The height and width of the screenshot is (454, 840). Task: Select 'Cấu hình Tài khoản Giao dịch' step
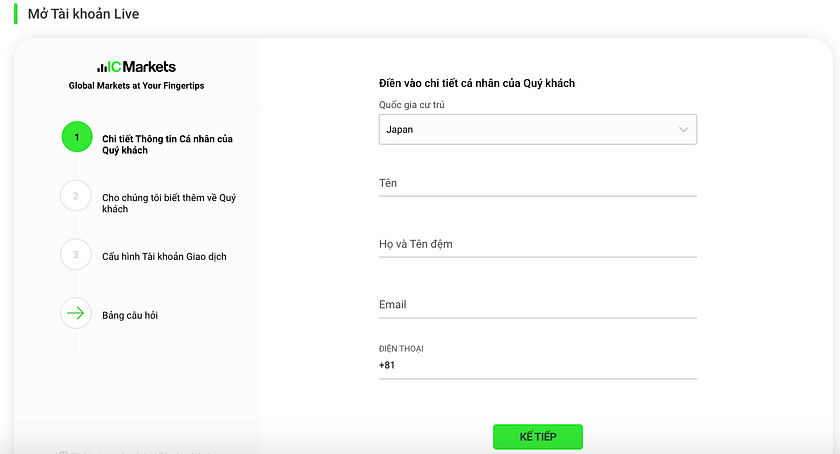click(164, 257)
